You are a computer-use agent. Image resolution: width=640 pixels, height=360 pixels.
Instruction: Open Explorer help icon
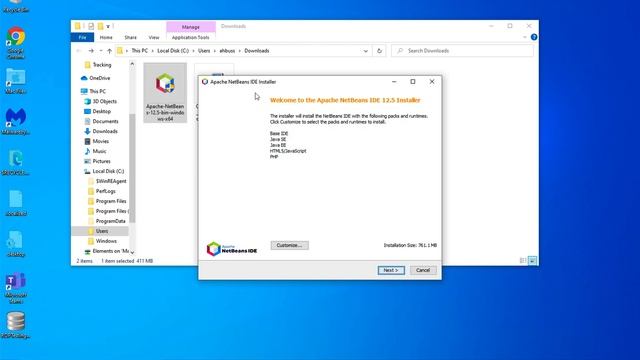[534, 37]
